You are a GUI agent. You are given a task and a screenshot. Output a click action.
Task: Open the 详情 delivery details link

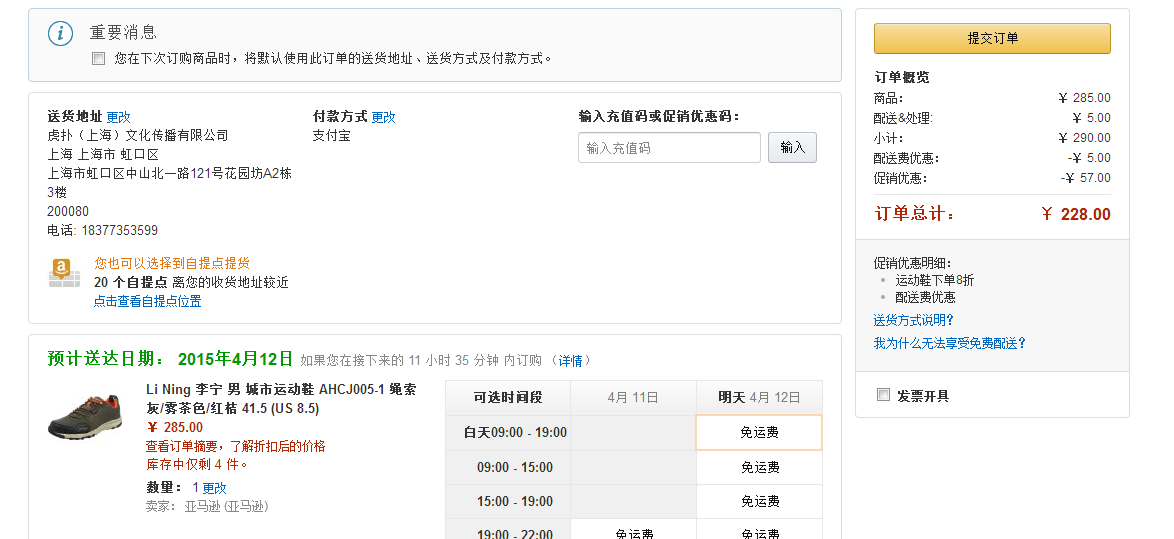coord(571,361)
